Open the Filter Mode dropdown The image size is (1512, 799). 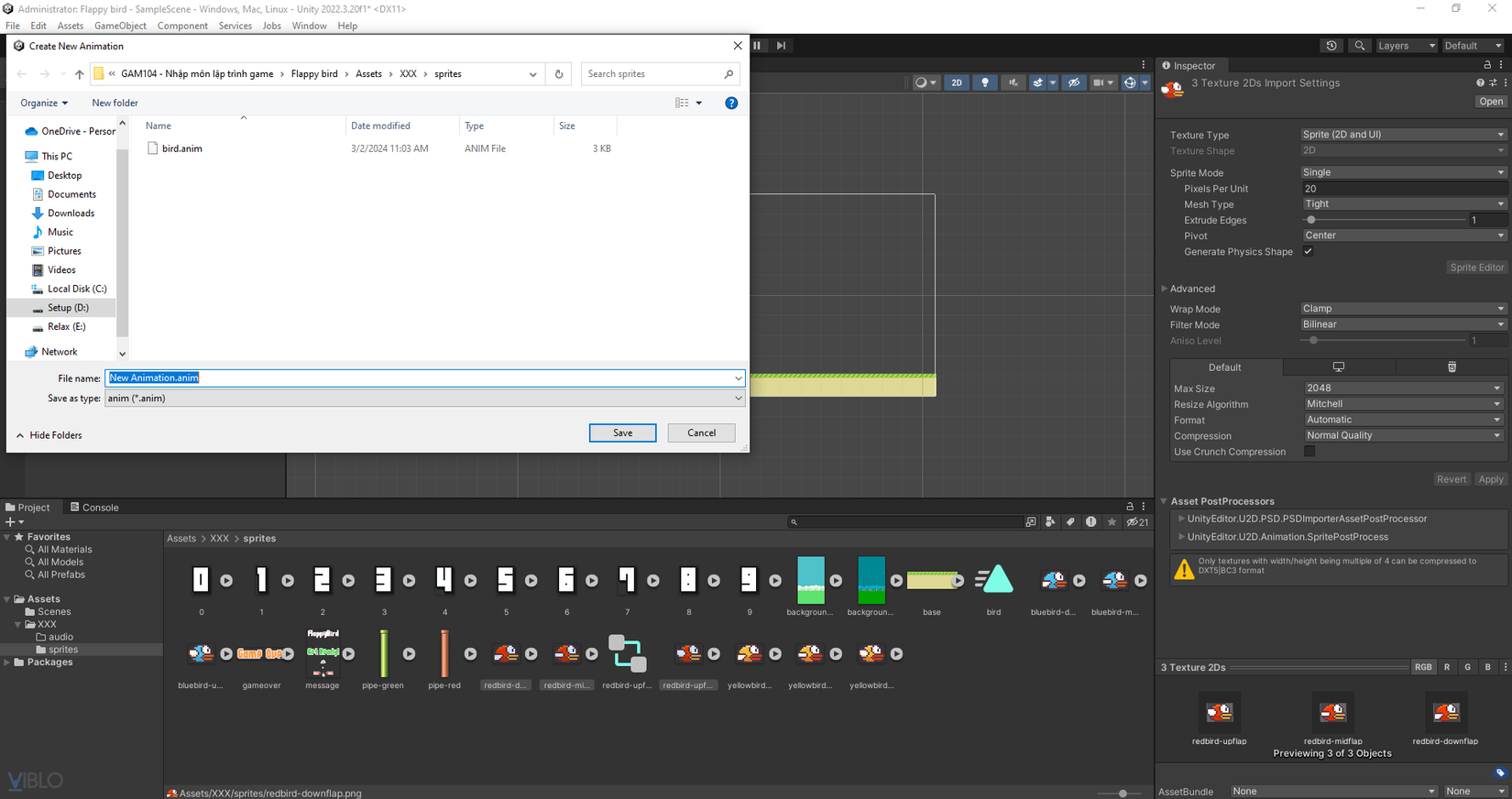[x=1403, y=324]
